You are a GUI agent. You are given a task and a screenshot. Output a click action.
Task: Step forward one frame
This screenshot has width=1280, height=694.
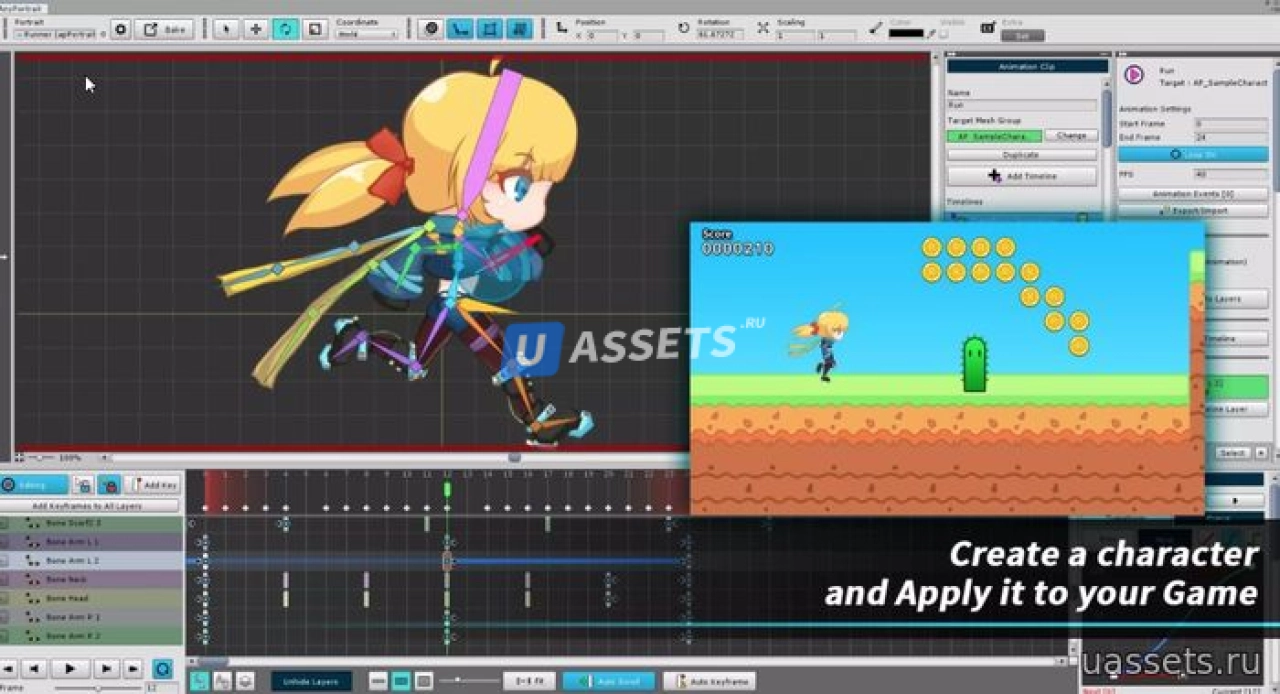106,668
